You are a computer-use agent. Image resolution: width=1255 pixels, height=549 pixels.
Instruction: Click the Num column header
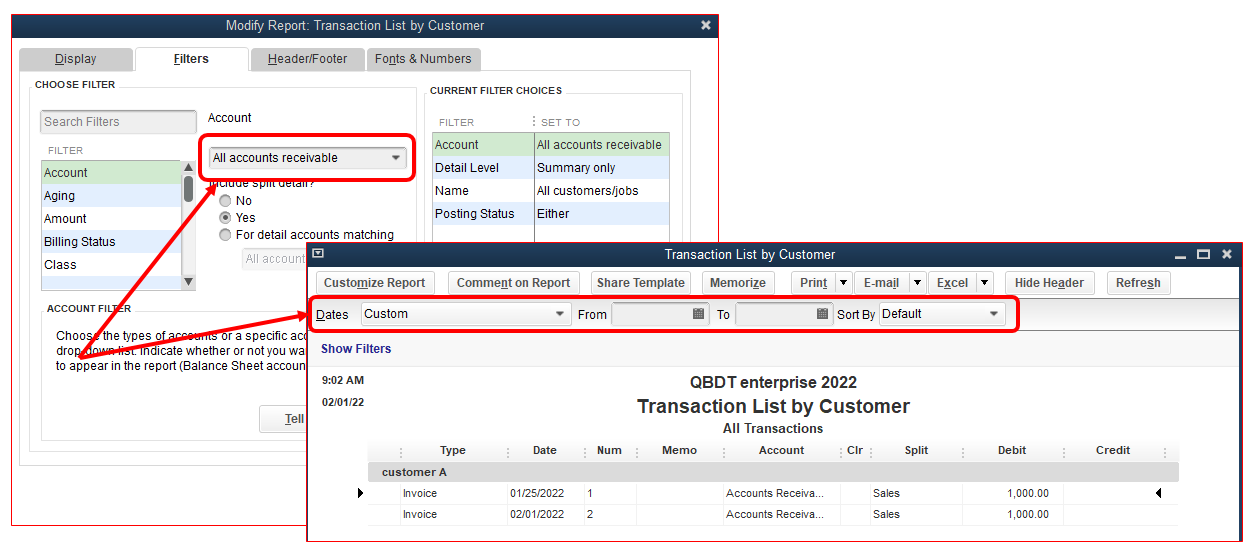point(609,451)
